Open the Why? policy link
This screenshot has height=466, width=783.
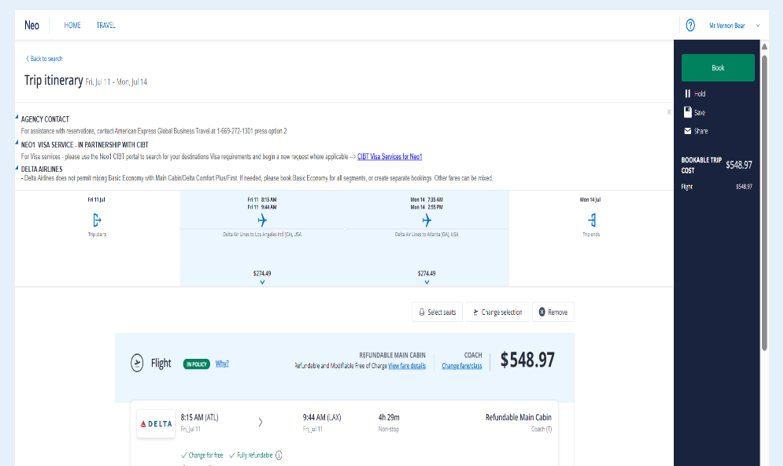click(x=222, y=364)
